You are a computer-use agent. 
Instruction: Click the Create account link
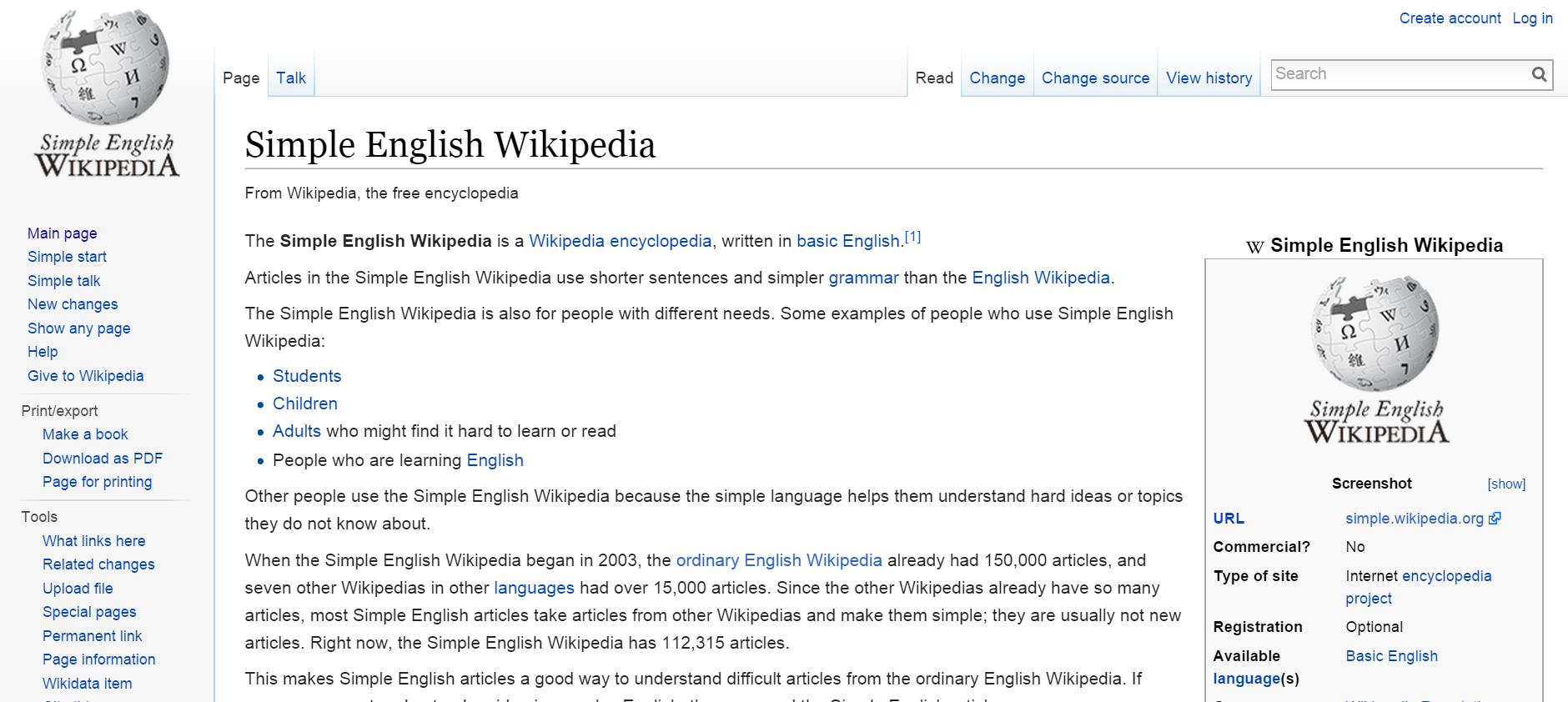click(1450, 18)
